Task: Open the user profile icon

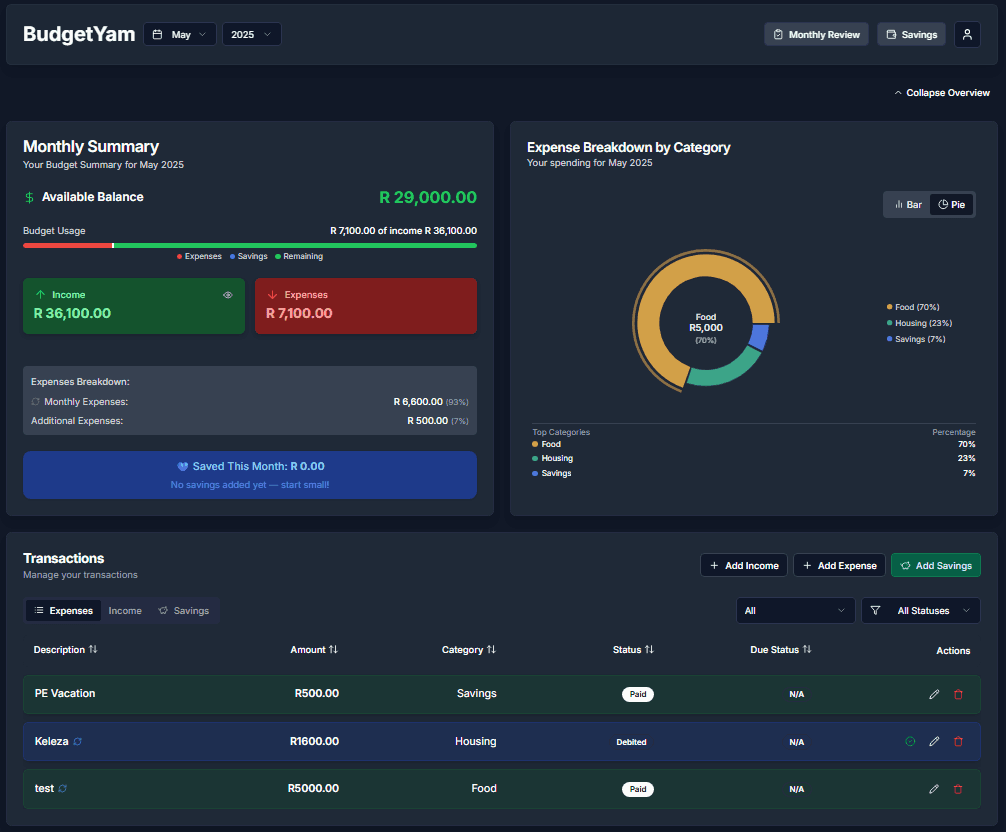Action: click(966, 33)
